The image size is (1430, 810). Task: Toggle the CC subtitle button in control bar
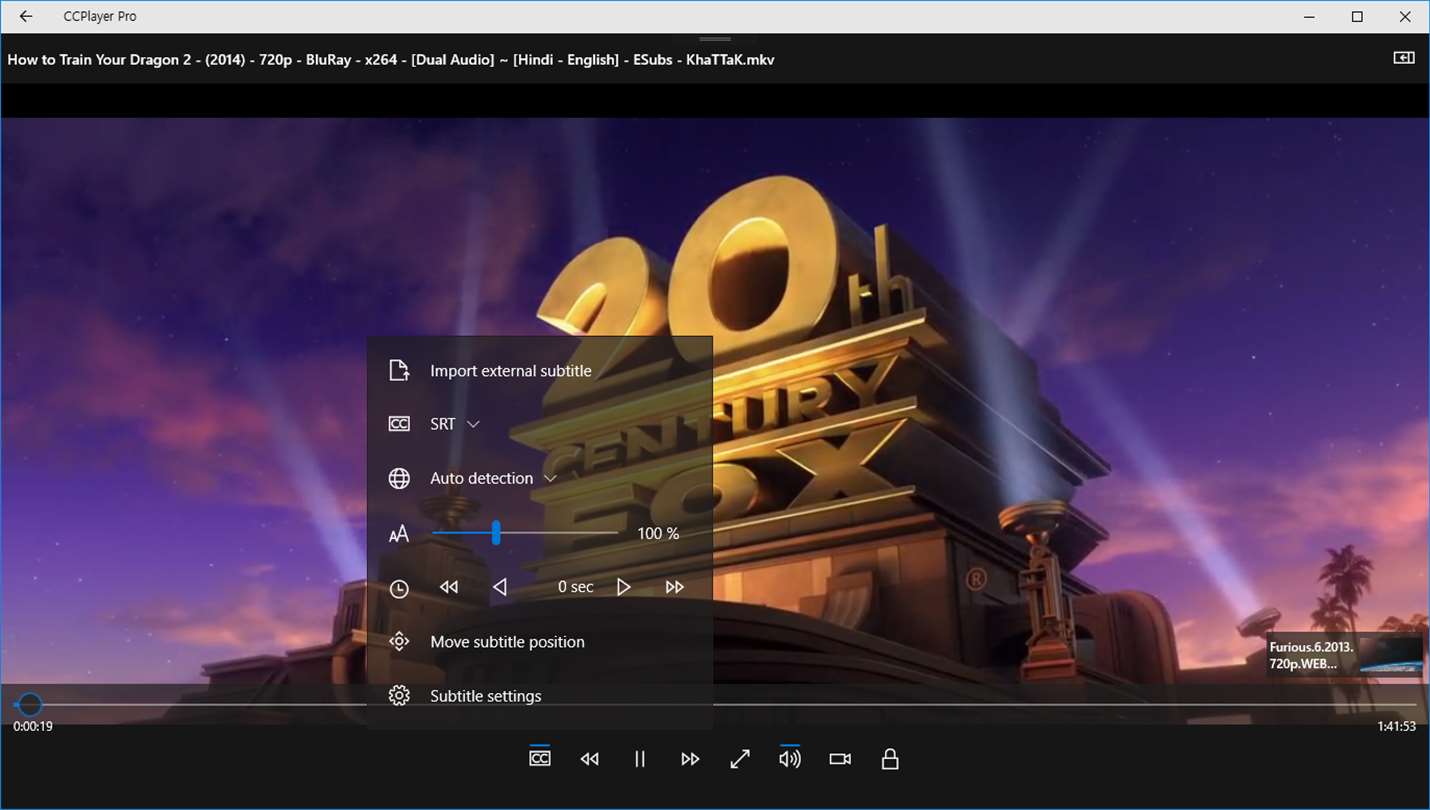pyautogui.click(x=540, y=759)
